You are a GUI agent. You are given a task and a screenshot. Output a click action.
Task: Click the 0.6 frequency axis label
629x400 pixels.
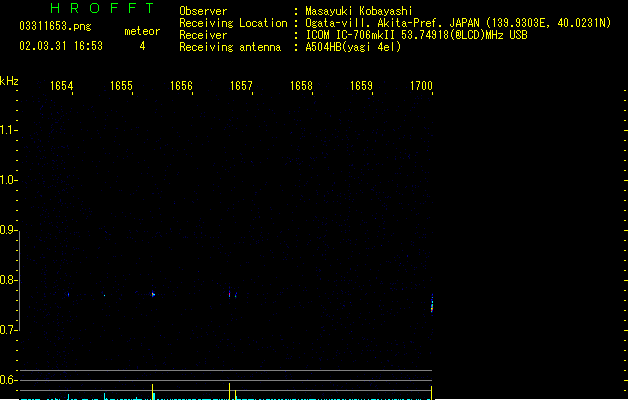(x=7, y=380)
